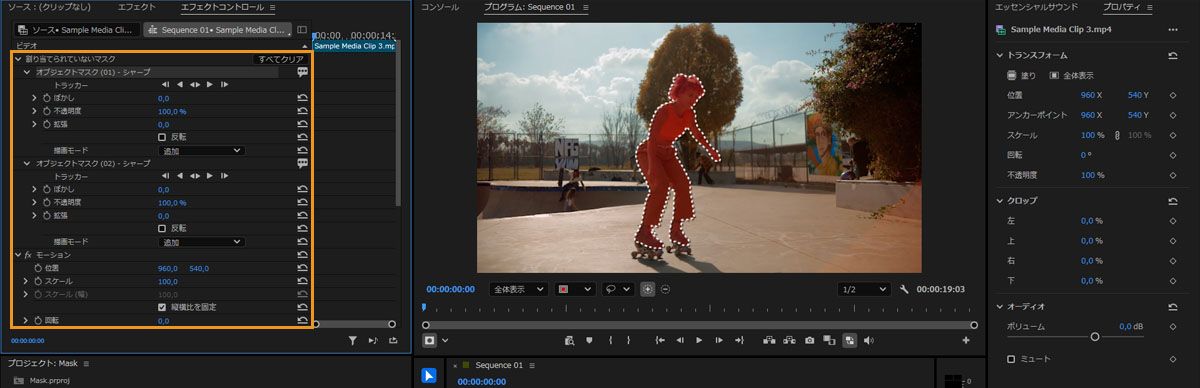Toggle the Scale link chain in Properties

(x=1116, y=134)
